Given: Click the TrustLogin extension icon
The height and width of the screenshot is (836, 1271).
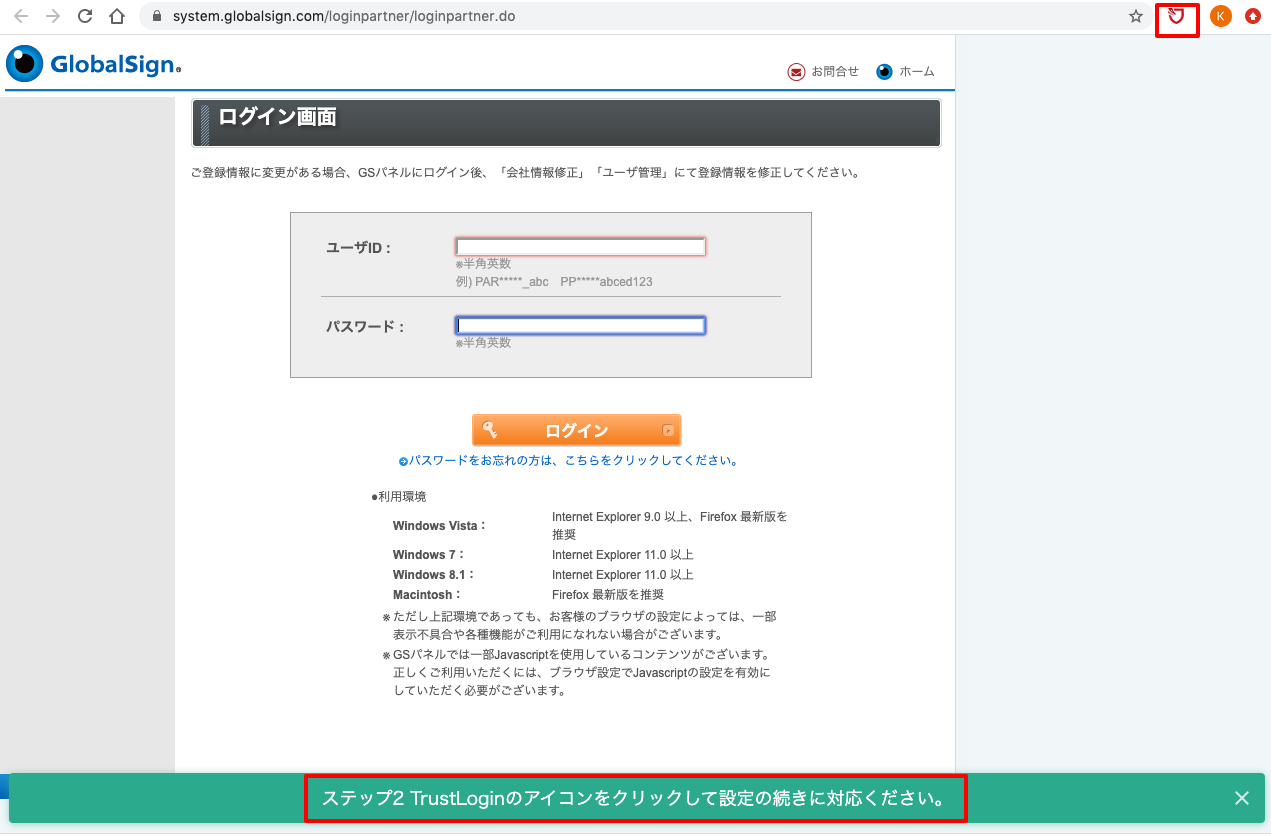Looking at the screenshot, I should [x=1177, y=16].
